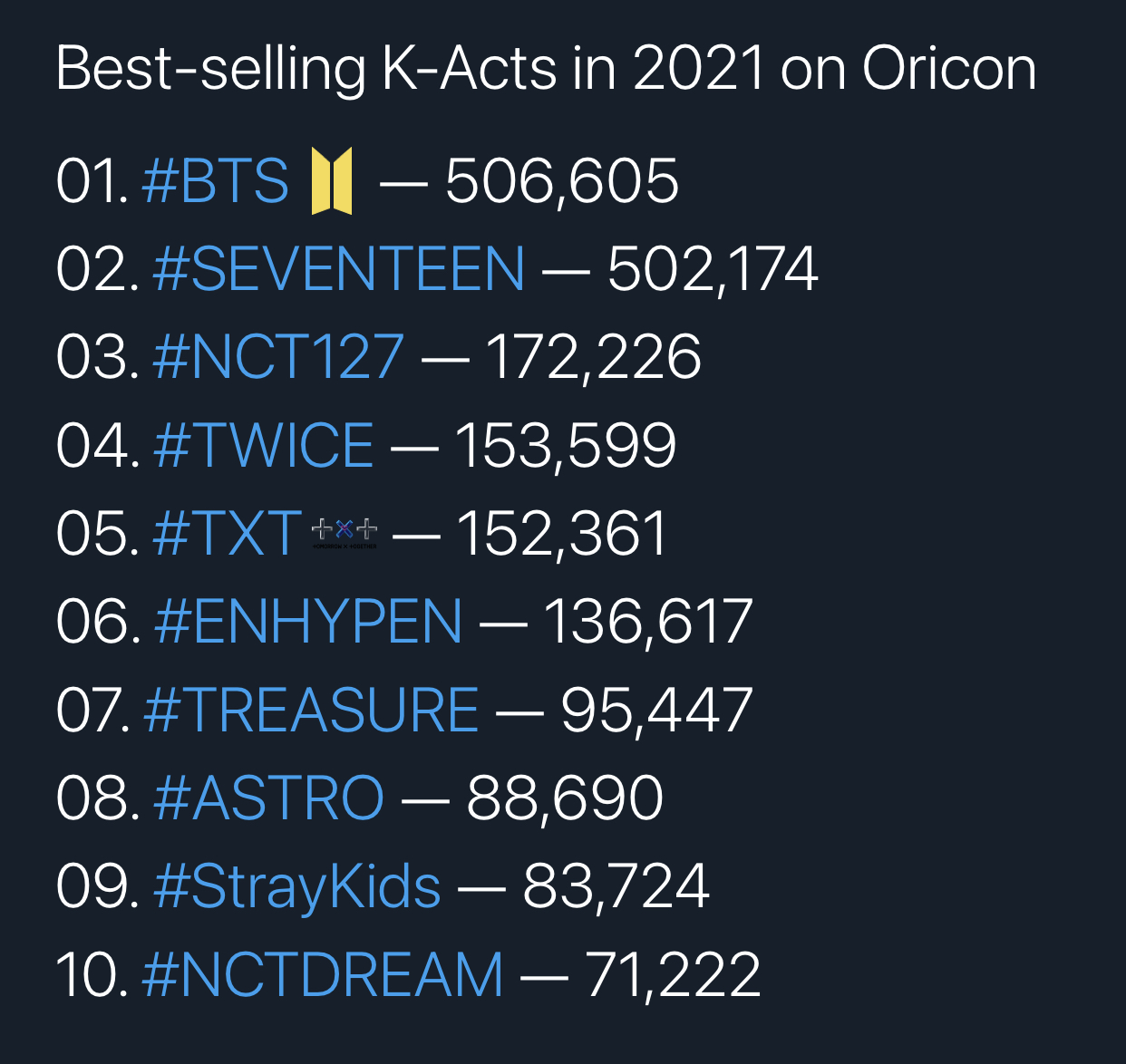Open the #StrayKids hashtag link

[297, 886]
